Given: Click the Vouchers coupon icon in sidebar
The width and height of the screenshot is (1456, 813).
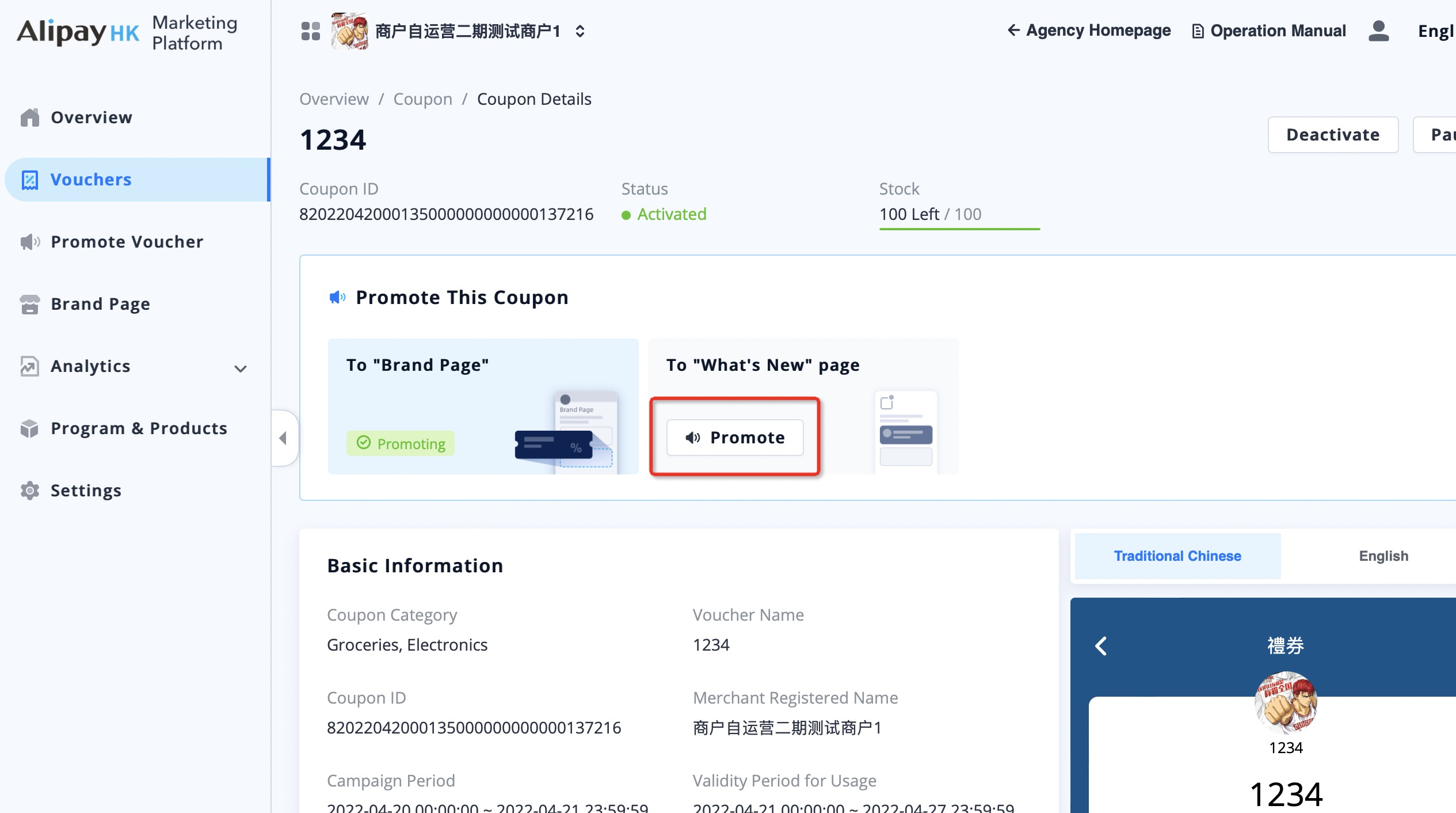Looking at the screenshot, I should pos(30,180).
